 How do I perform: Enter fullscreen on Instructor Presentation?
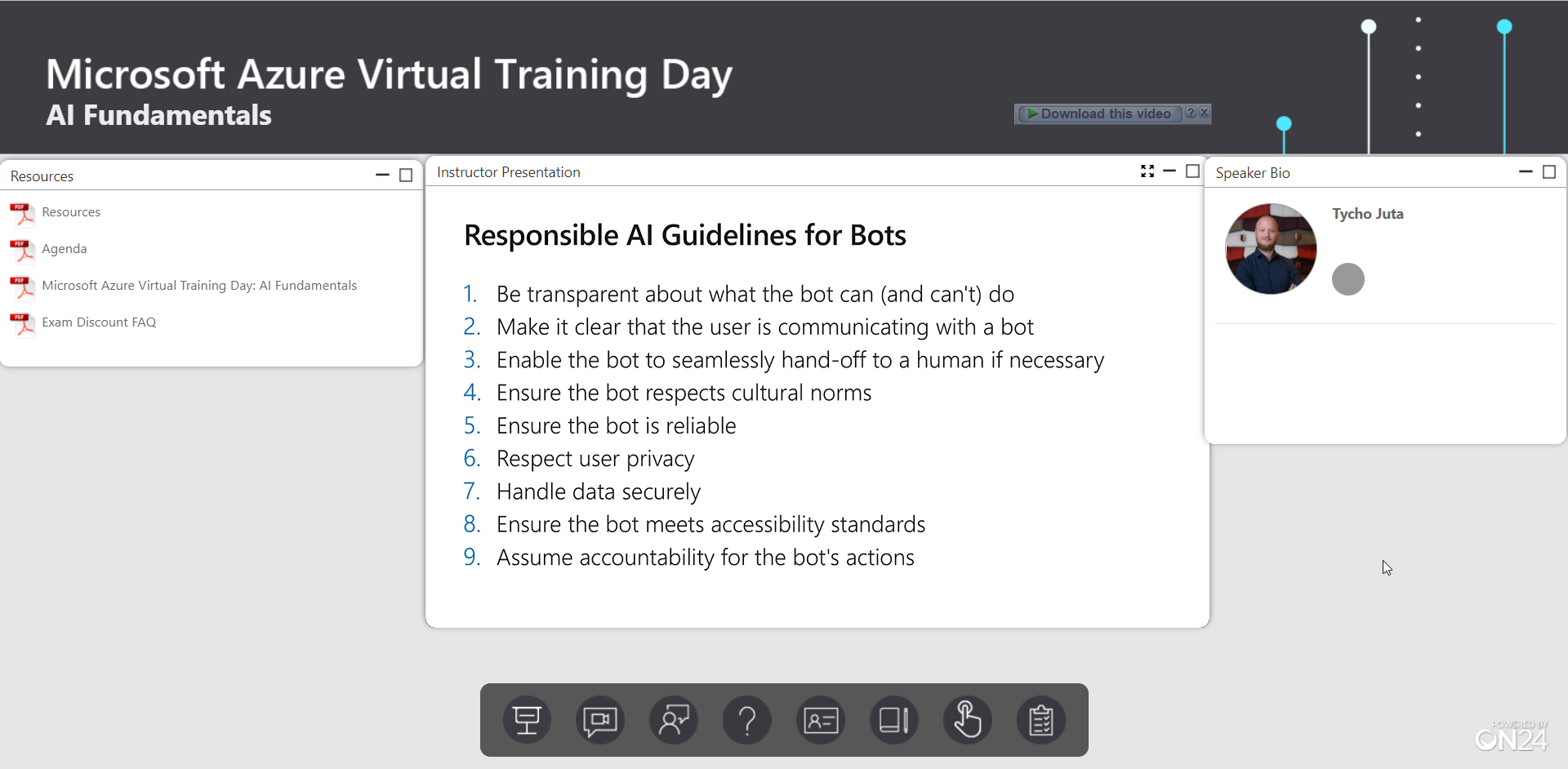click(x=1147, y=171)
